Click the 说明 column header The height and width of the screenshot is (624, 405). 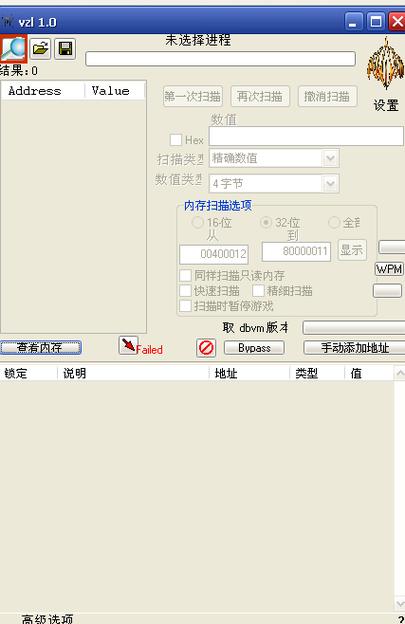tap(133, 373)
